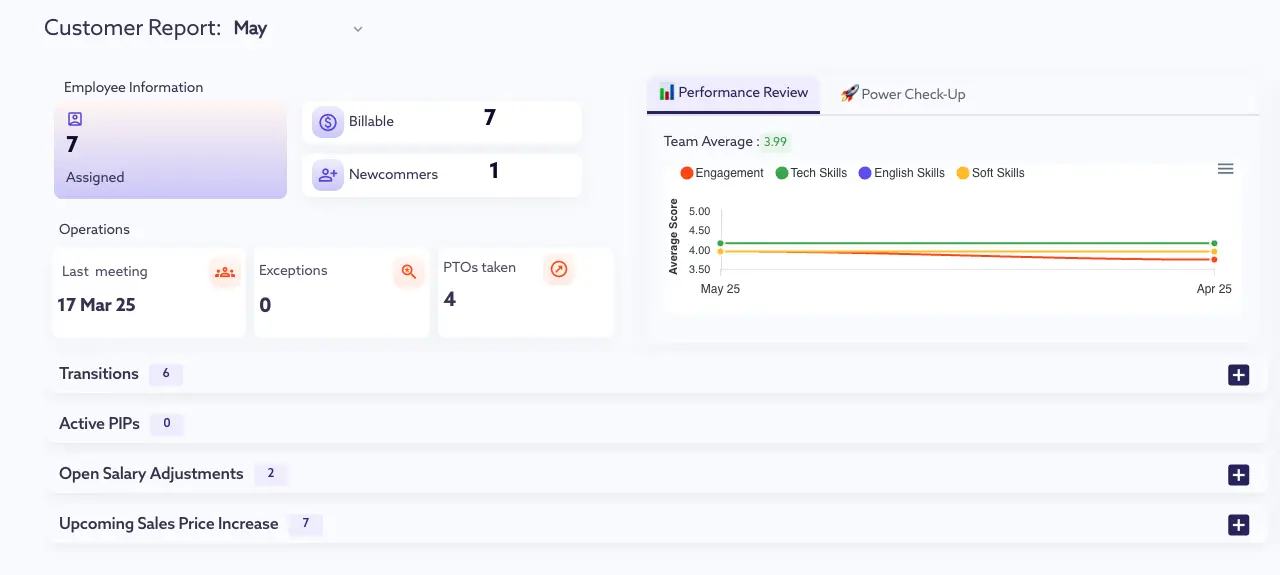Switch to the Power Check-Up tab
The width and height of the screenshot is (1280, 575).
pyautogui.click(x=903, y=94)
